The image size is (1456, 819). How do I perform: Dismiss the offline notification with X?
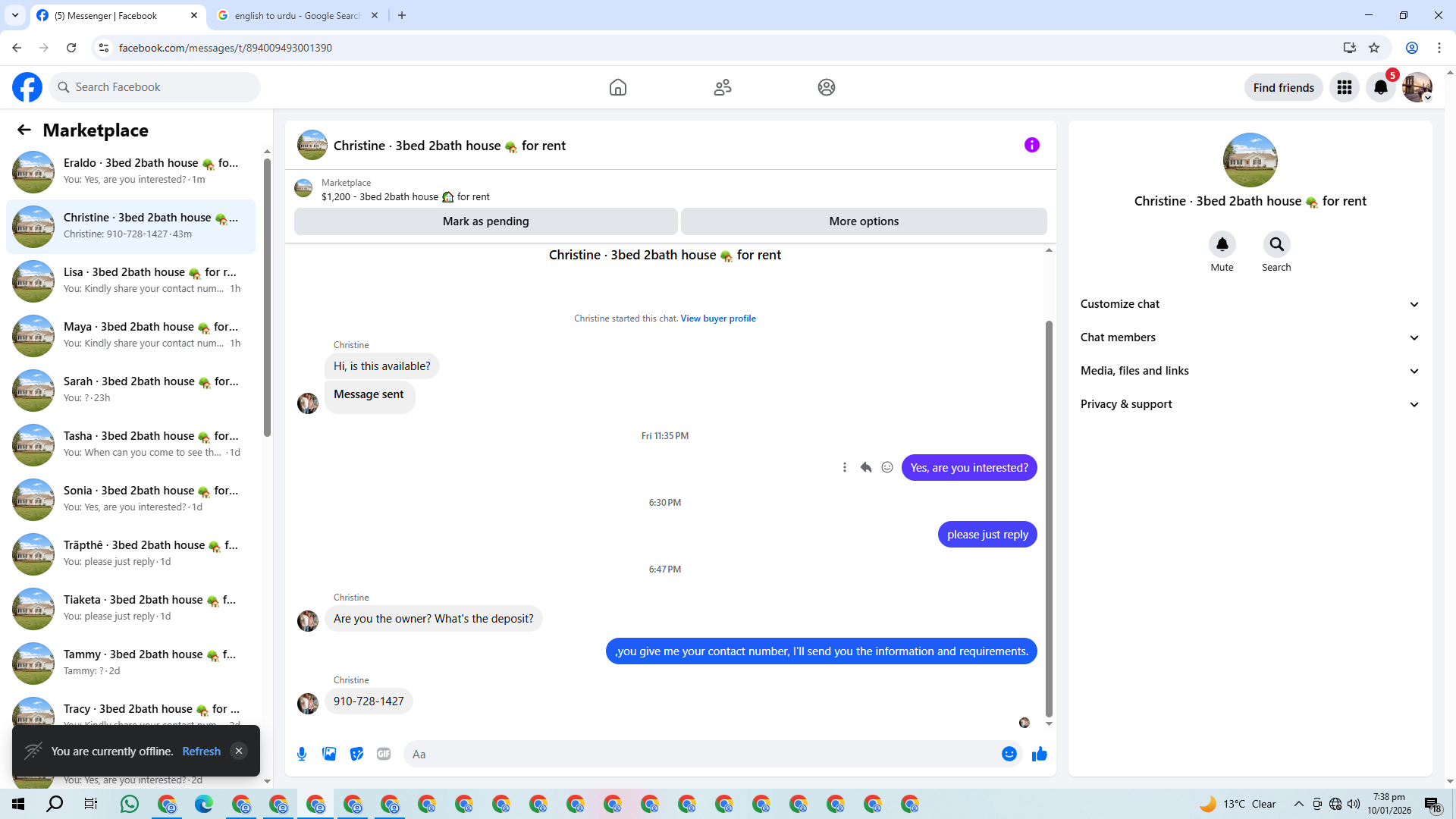tap(239, 751)
